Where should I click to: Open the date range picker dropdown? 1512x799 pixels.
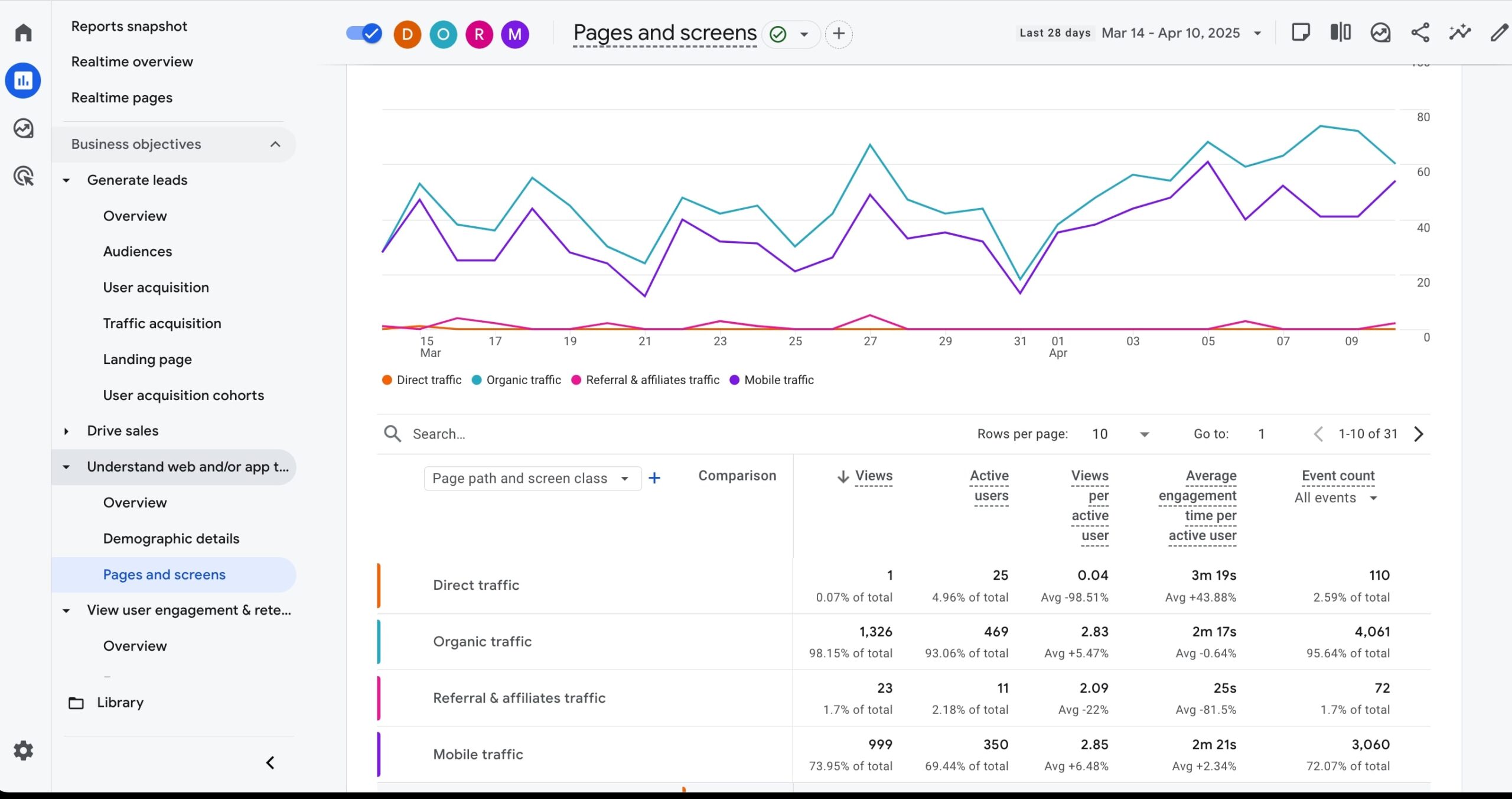point(1257,33)
